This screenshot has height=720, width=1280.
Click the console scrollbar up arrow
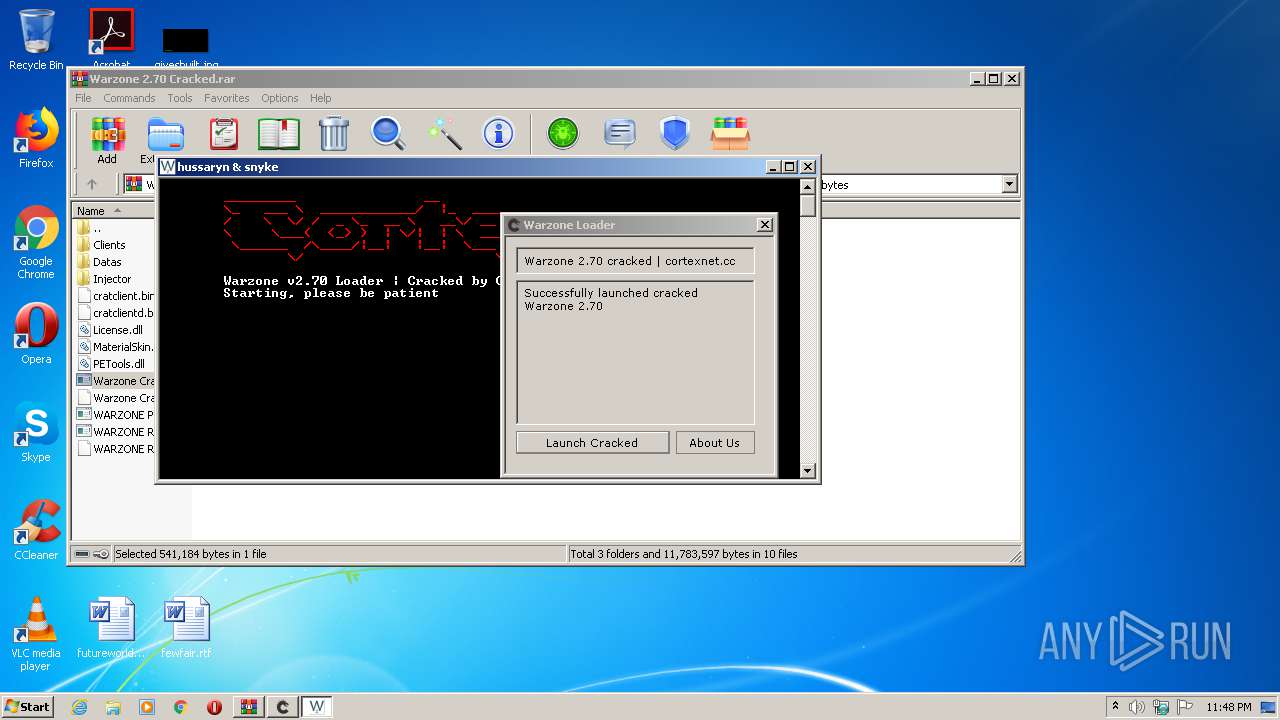[808, 187]
